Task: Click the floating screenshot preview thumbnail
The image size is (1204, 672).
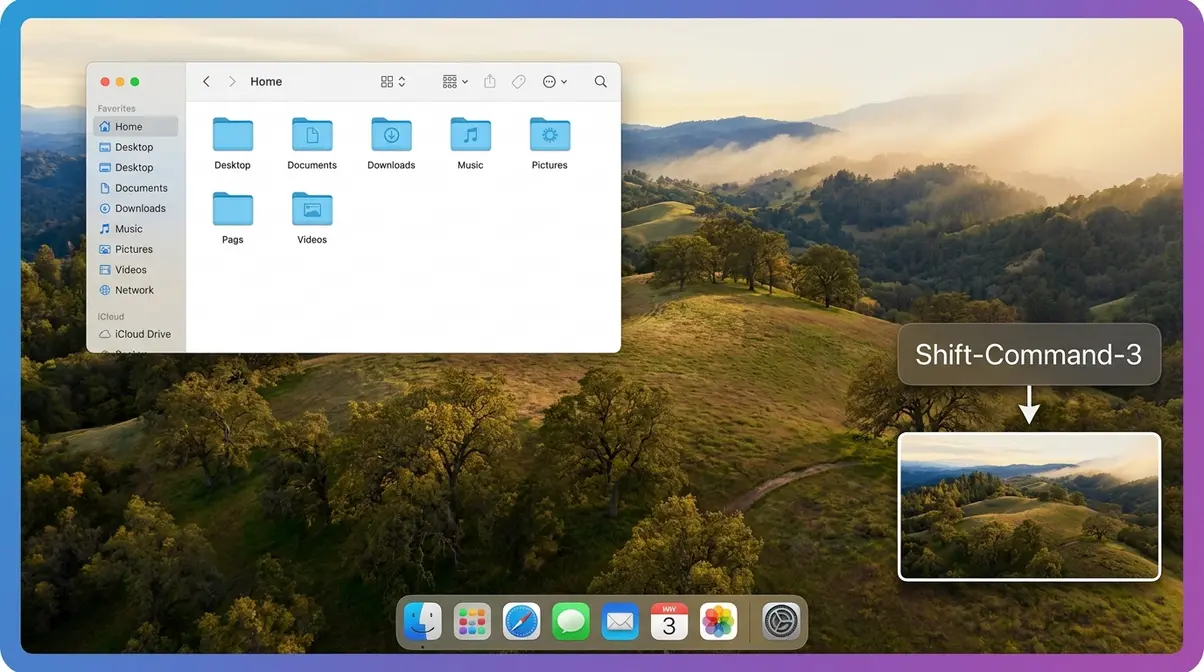Action: 1029,506
